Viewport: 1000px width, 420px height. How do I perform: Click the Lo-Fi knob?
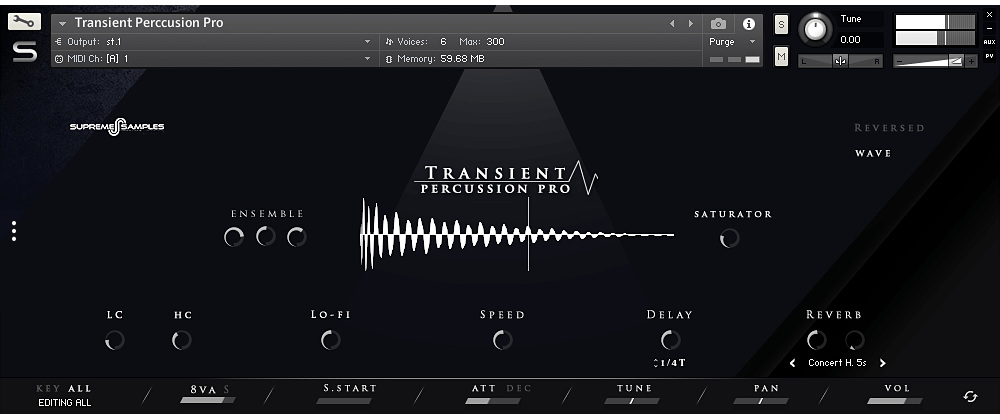pyautogui.click(x=330, y=340)
